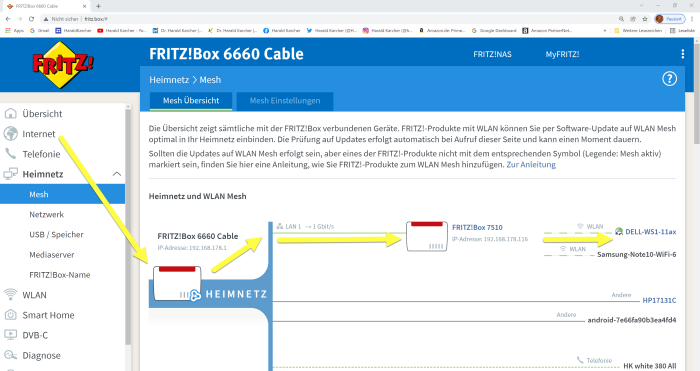
Task: Open the Facebook Harald Karcher bookmark
Action: coord(282,30)
